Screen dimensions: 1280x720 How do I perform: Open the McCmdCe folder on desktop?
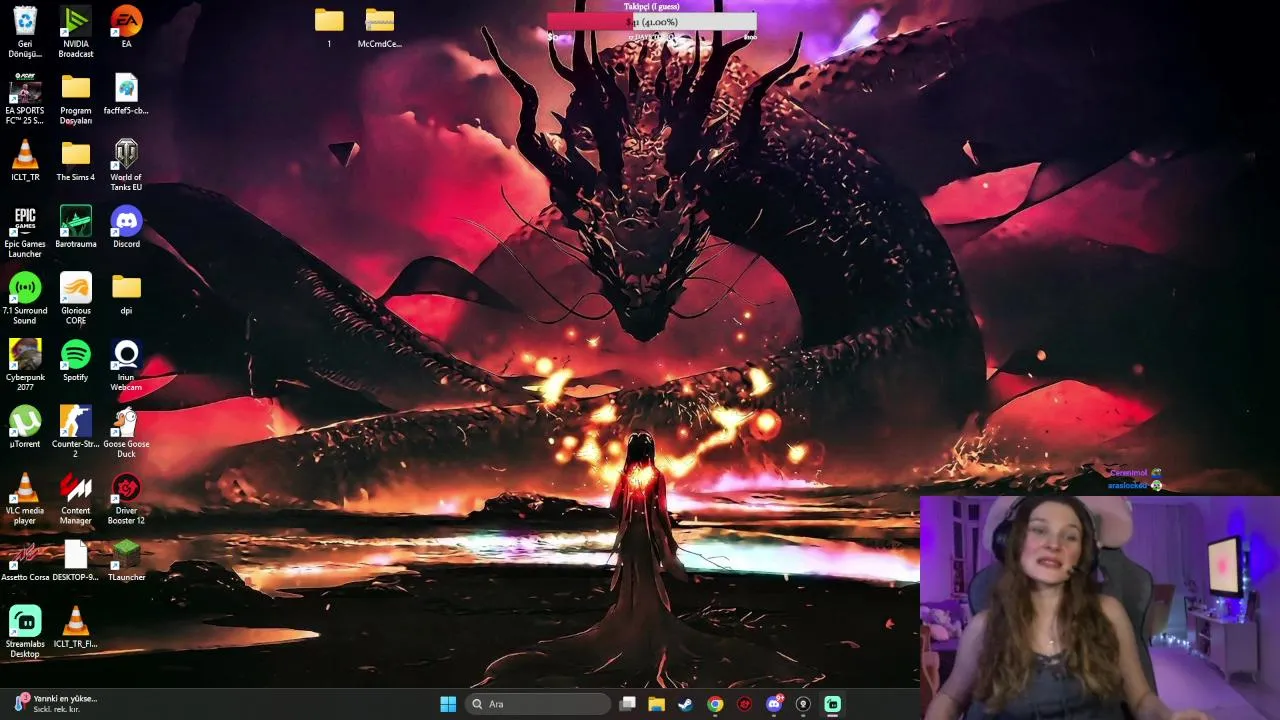[380, 27]
